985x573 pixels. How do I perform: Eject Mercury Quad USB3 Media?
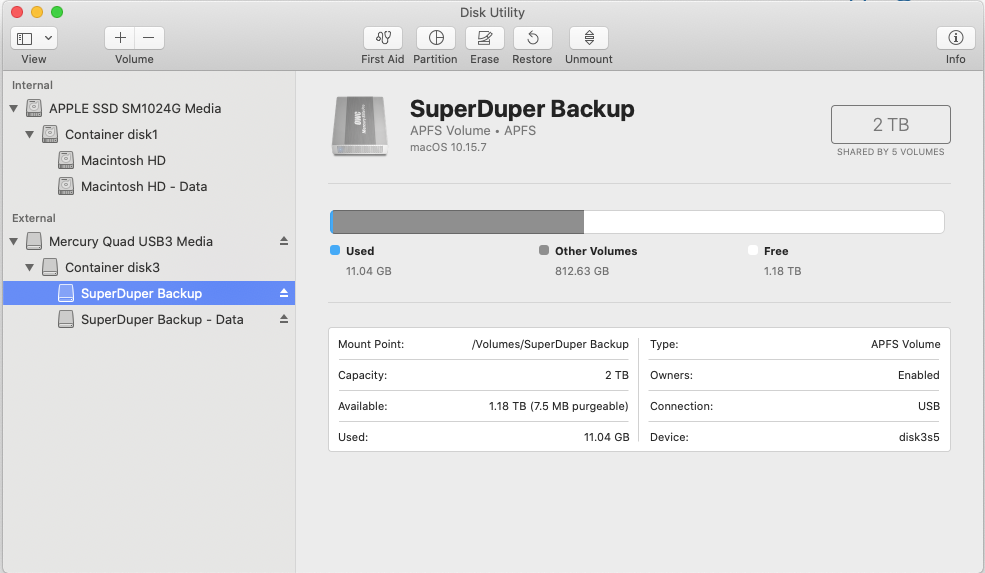284,241
